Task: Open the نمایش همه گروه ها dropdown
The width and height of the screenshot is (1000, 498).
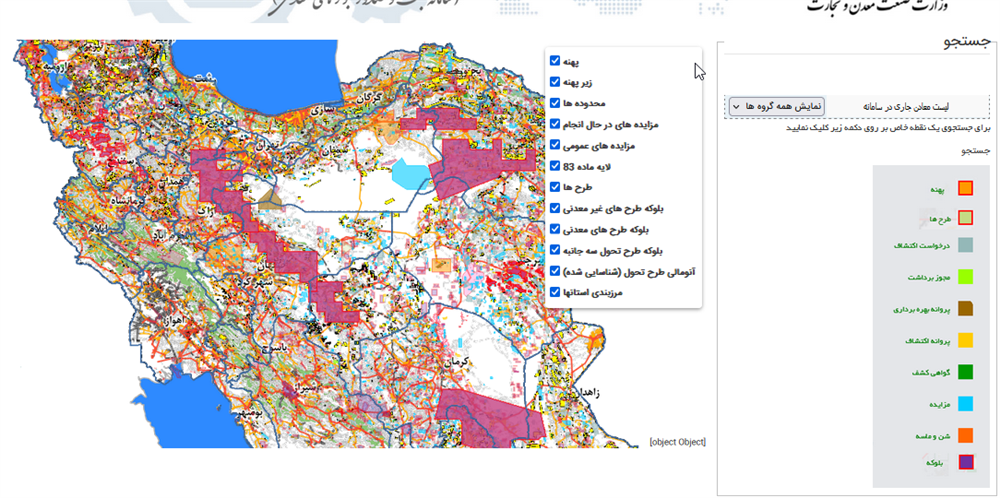Action: pos(777,106)
